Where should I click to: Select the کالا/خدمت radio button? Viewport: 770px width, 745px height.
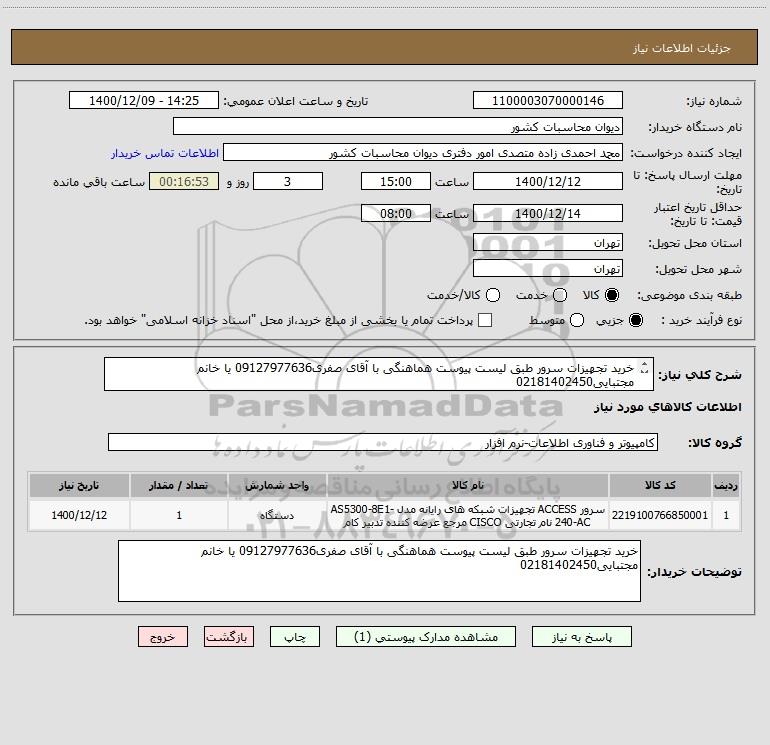493,295
